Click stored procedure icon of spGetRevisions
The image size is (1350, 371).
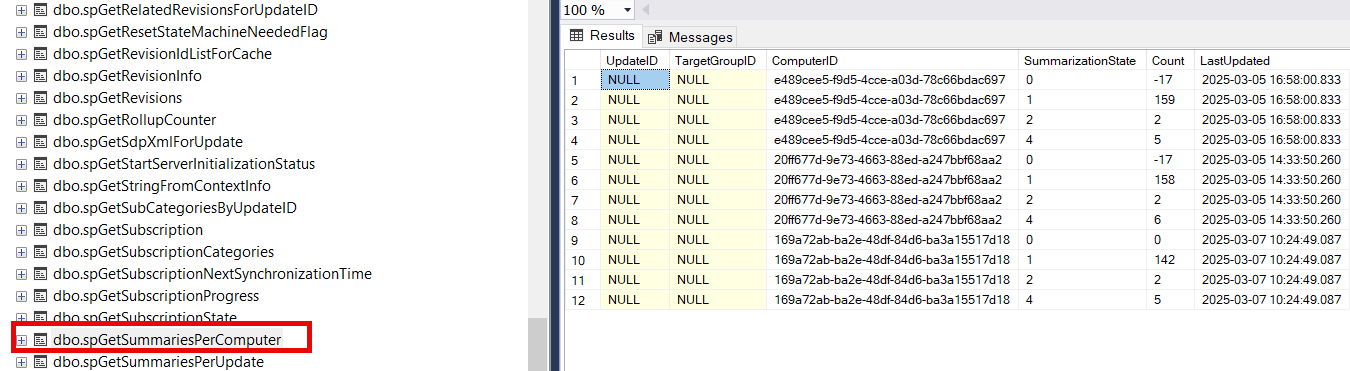pos(41,98)
